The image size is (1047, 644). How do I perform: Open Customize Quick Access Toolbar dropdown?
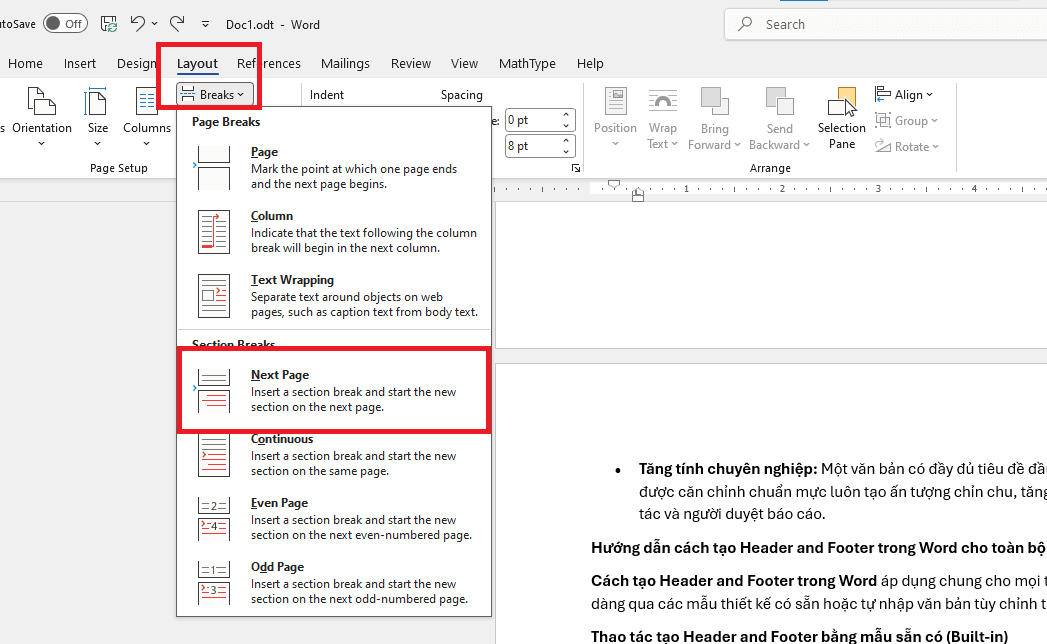click(206, 24)
